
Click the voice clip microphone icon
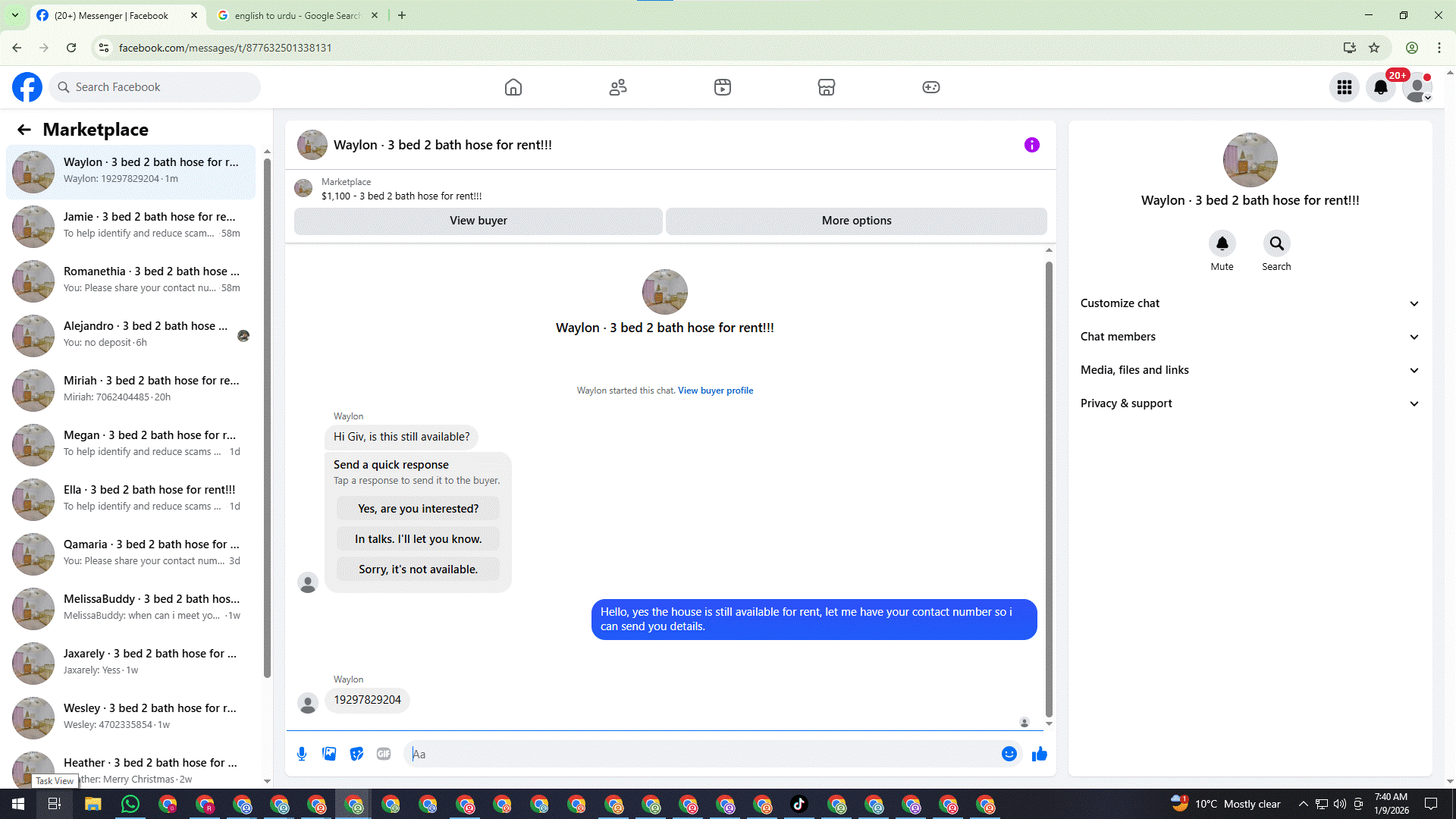(x=302, y=754)
